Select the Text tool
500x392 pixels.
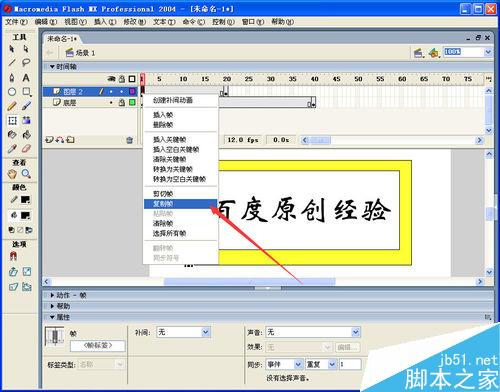point(26,78)
